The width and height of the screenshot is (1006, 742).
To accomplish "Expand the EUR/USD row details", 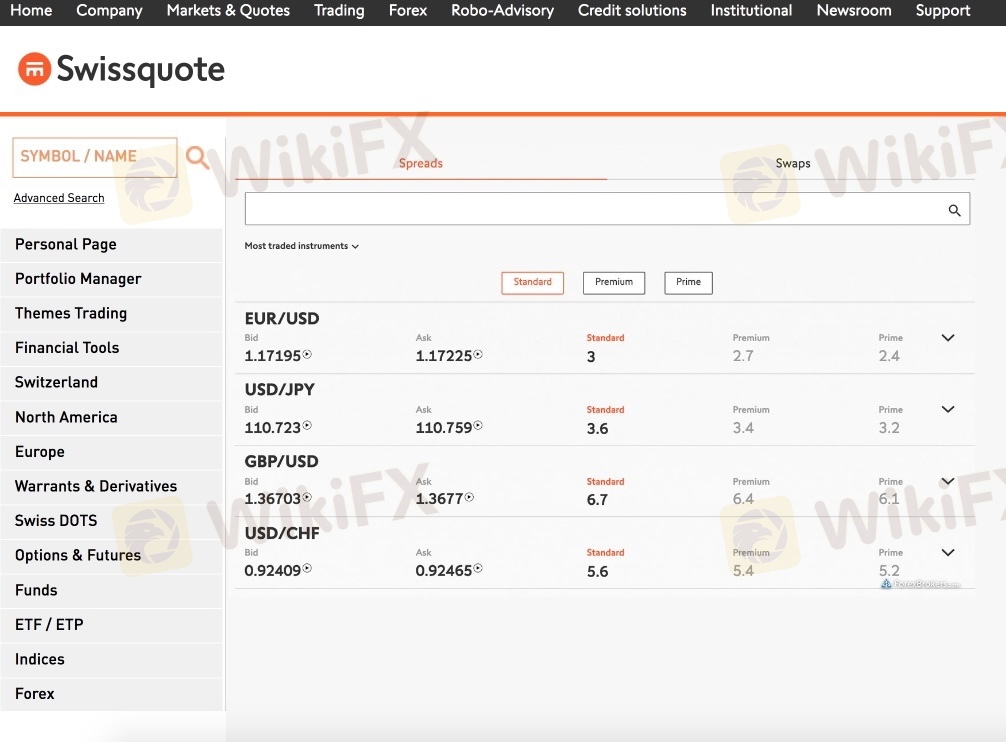I will tap(948, 338).
